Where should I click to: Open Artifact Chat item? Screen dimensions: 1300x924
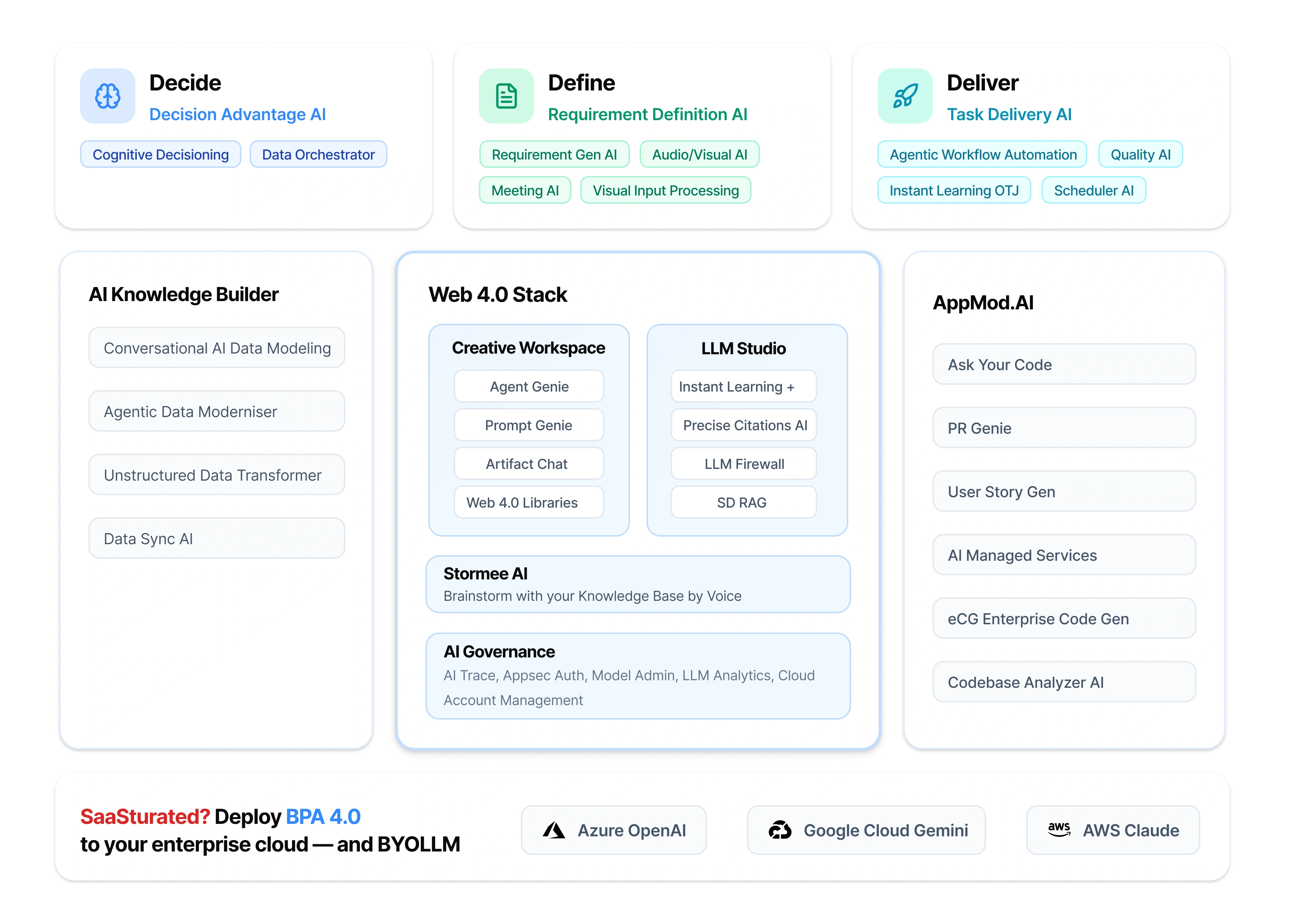(529, 464)
